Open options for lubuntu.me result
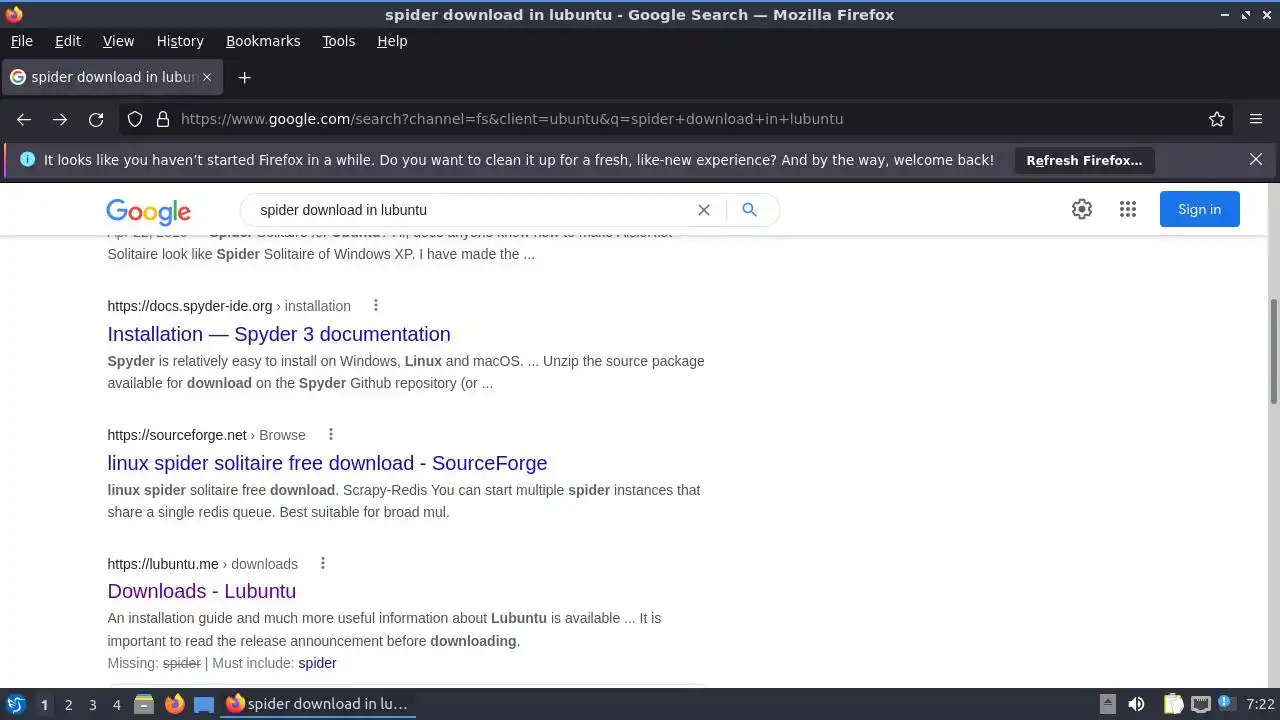Viewport: 1280px width, 720px height. pyautogui.click(x=323, y=563)
